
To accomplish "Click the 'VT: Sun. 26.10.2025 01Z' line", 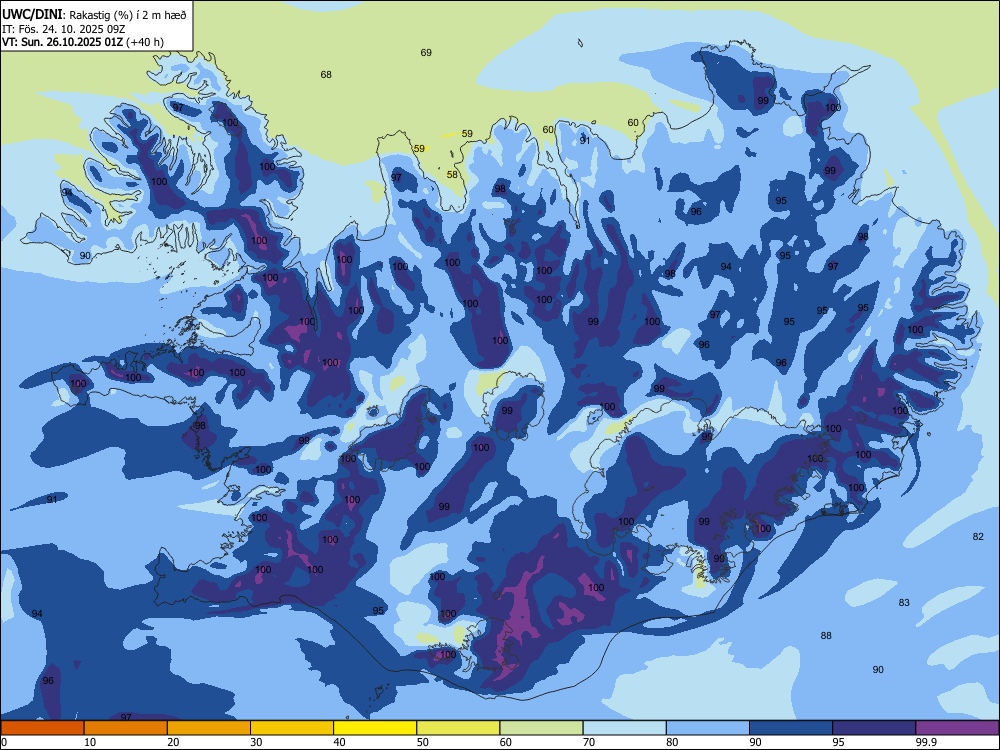I will (x=62, y=42).
